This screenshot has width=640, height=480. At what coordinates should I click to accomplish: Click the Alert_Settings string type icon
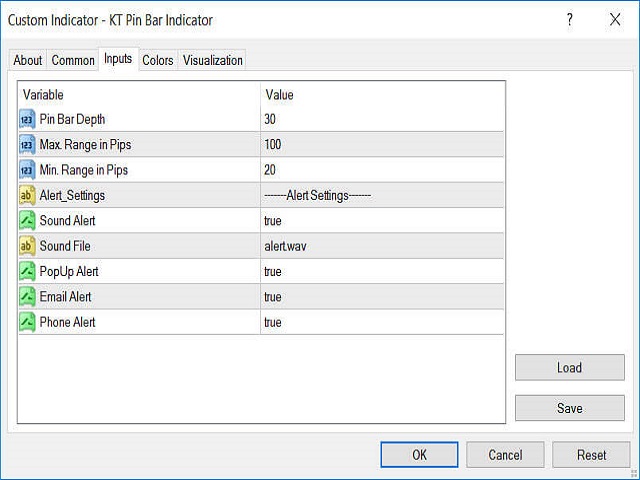pyautogui.click(x=28, y=196)
